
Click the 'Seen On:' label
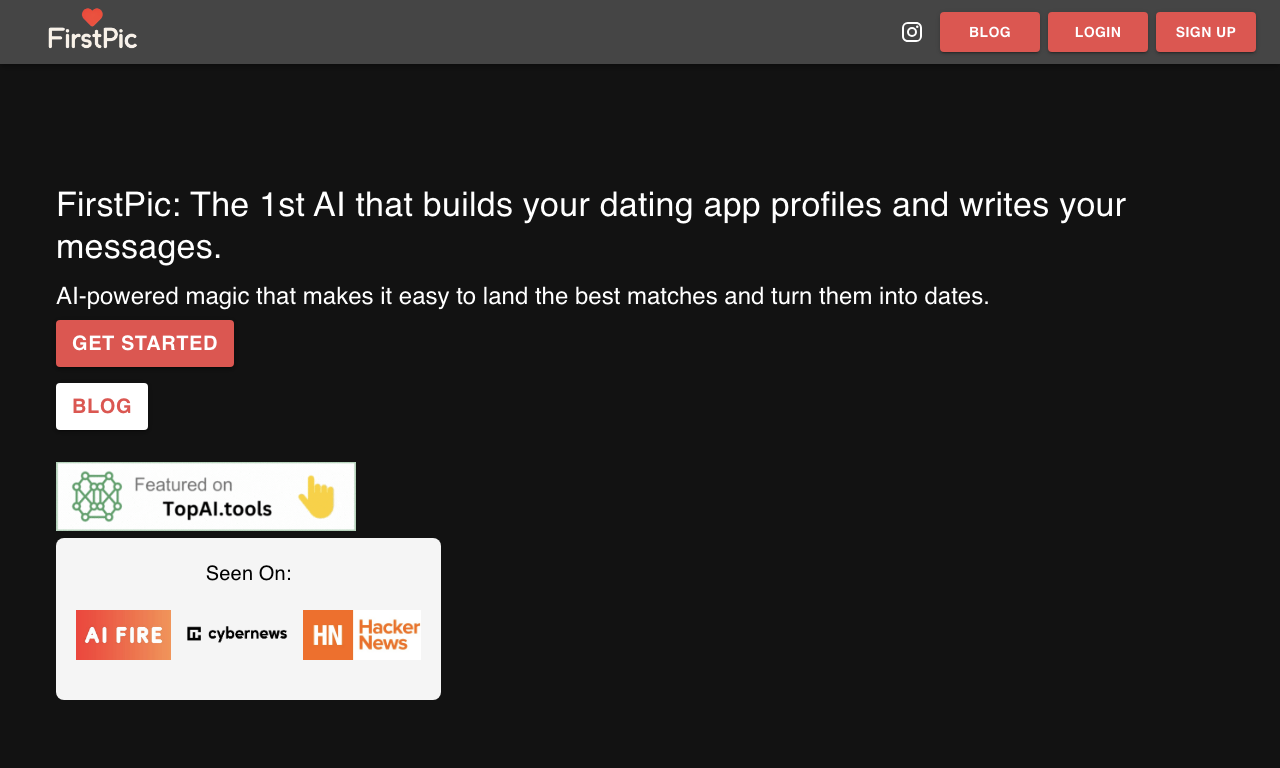pyautogui.click(x=249, y=573)
